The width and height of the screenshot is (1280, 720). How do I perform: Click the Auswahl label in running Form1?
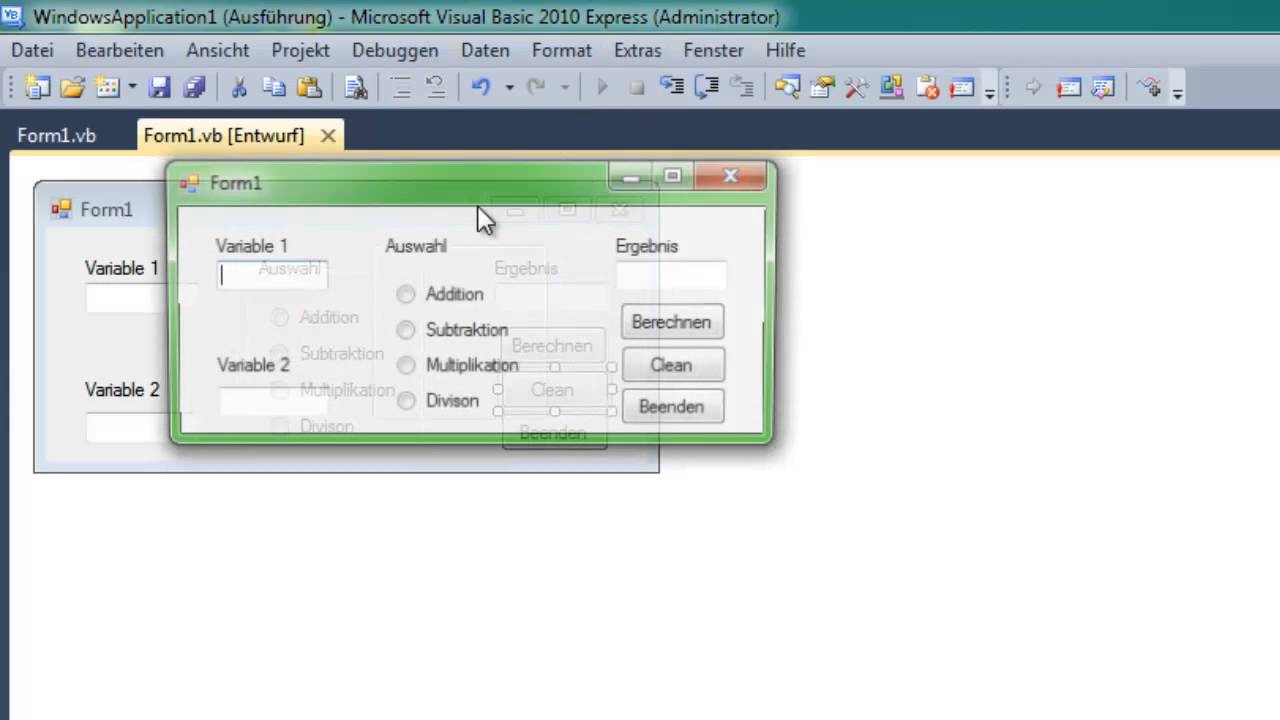416,246
